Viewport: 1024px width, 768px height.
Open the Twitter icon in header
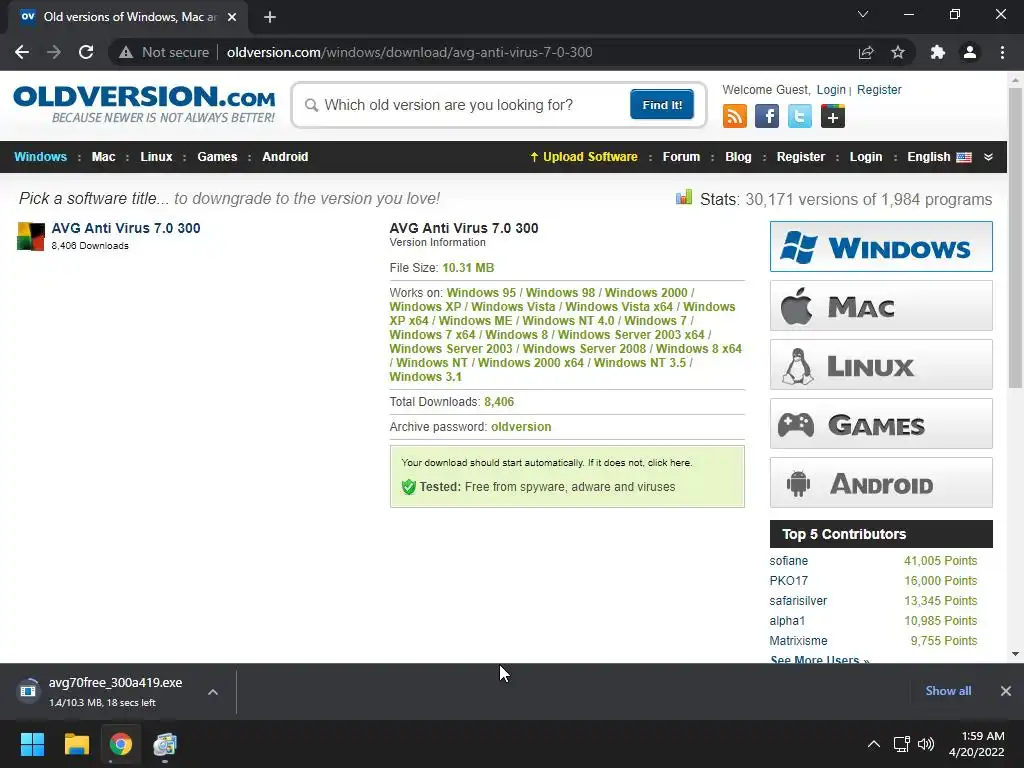tap(799, 116)
